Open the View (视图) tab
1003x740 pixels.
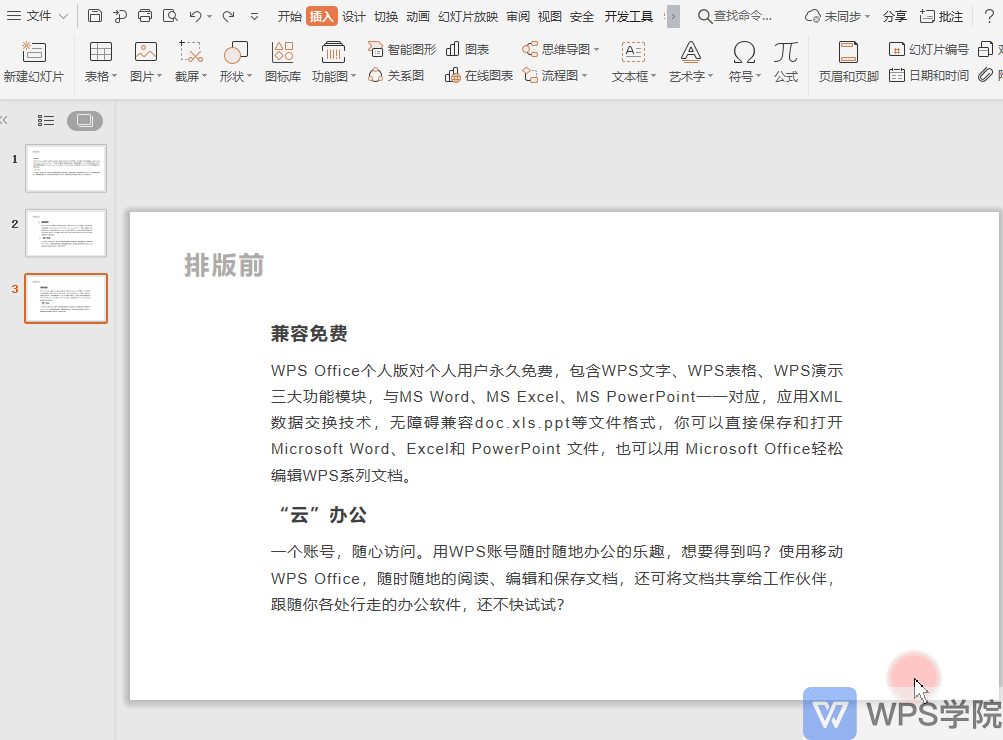pos(549,17)
